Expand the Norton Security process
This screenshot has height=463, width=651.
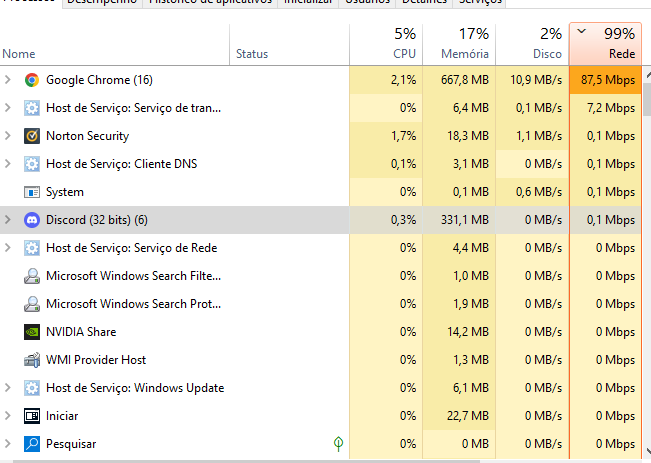click(7, 136)
